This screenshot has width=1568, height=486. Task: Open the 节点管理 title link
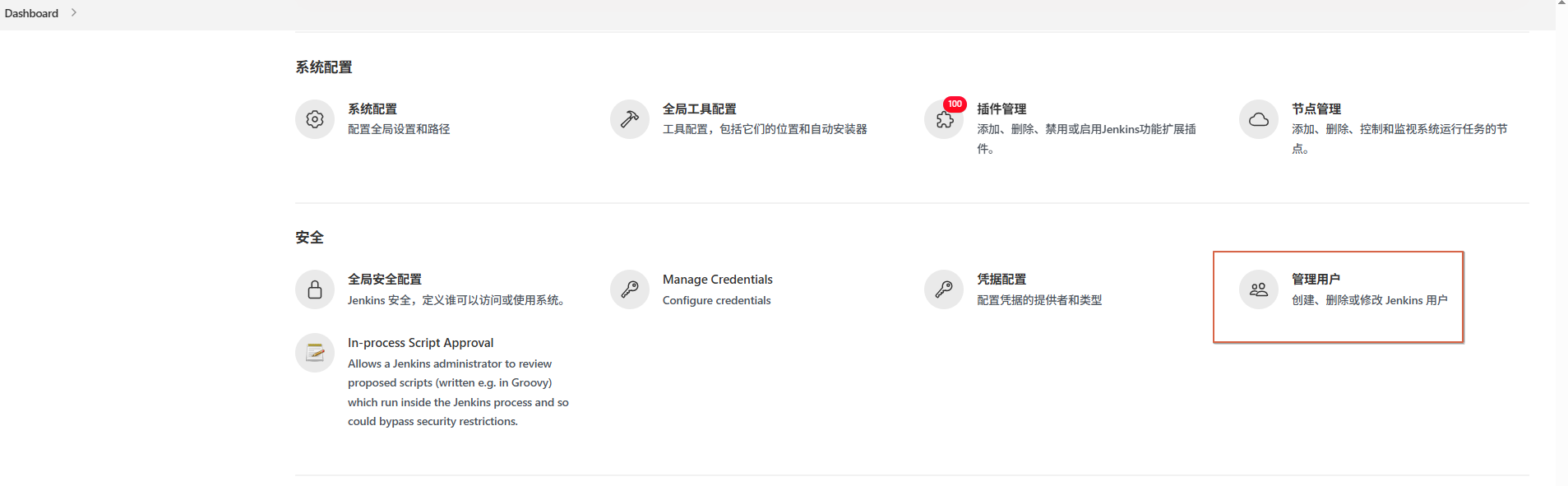1316,109
